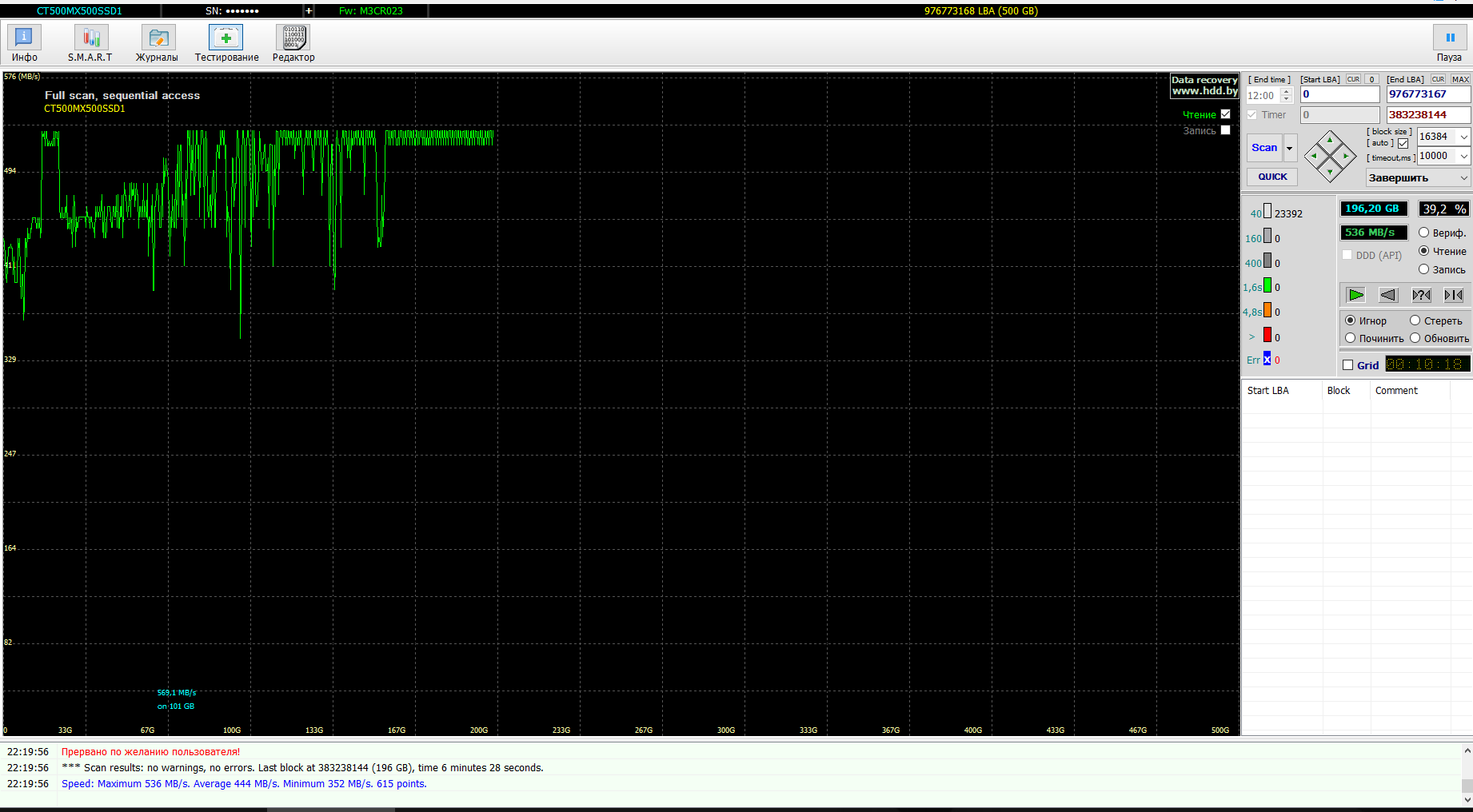Click the Fw: M3CR023 firmware label
Viewport: 1473px width, 812px height.
(x=371, y=11)
